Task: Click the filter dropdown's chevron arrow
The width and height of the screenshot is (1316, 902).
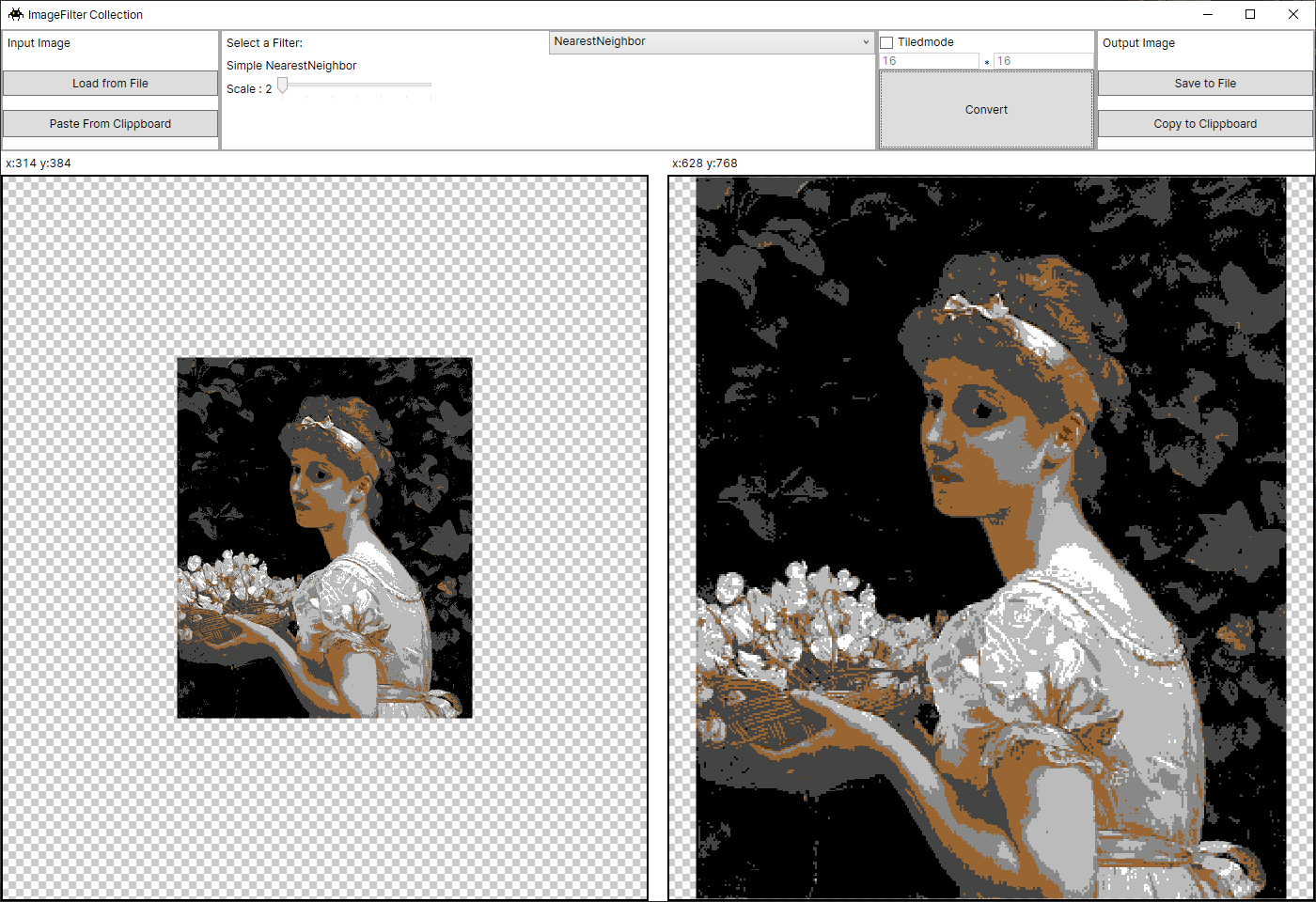Action: pos(864,41)
